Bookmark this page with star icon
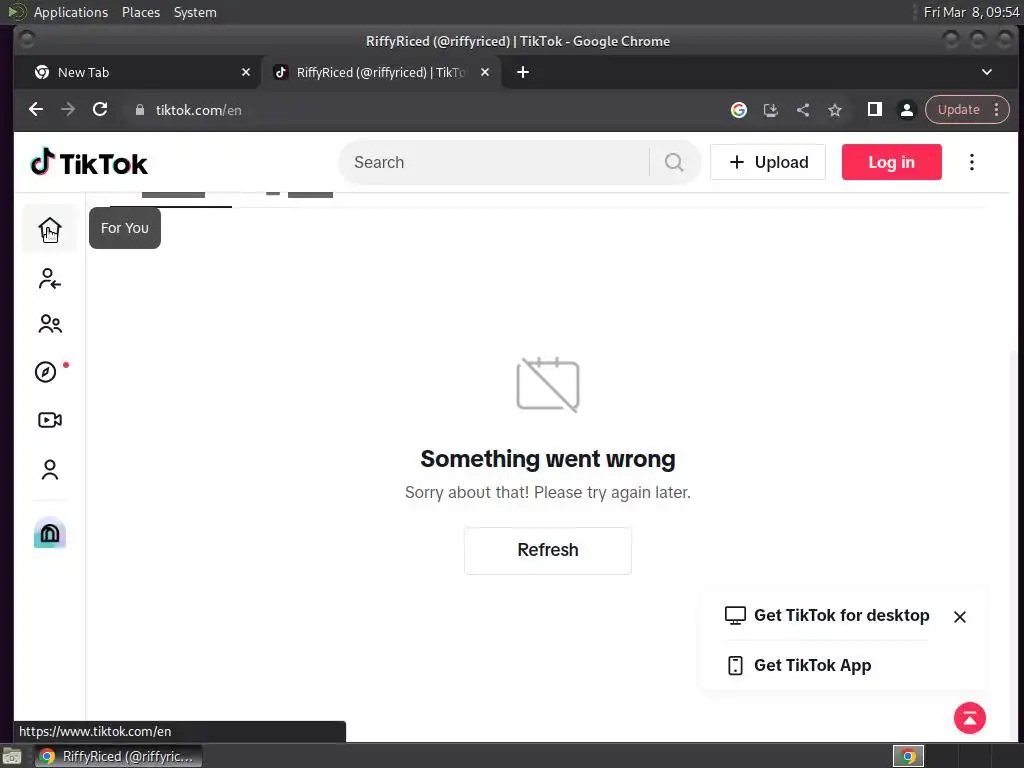 [835, 110]
